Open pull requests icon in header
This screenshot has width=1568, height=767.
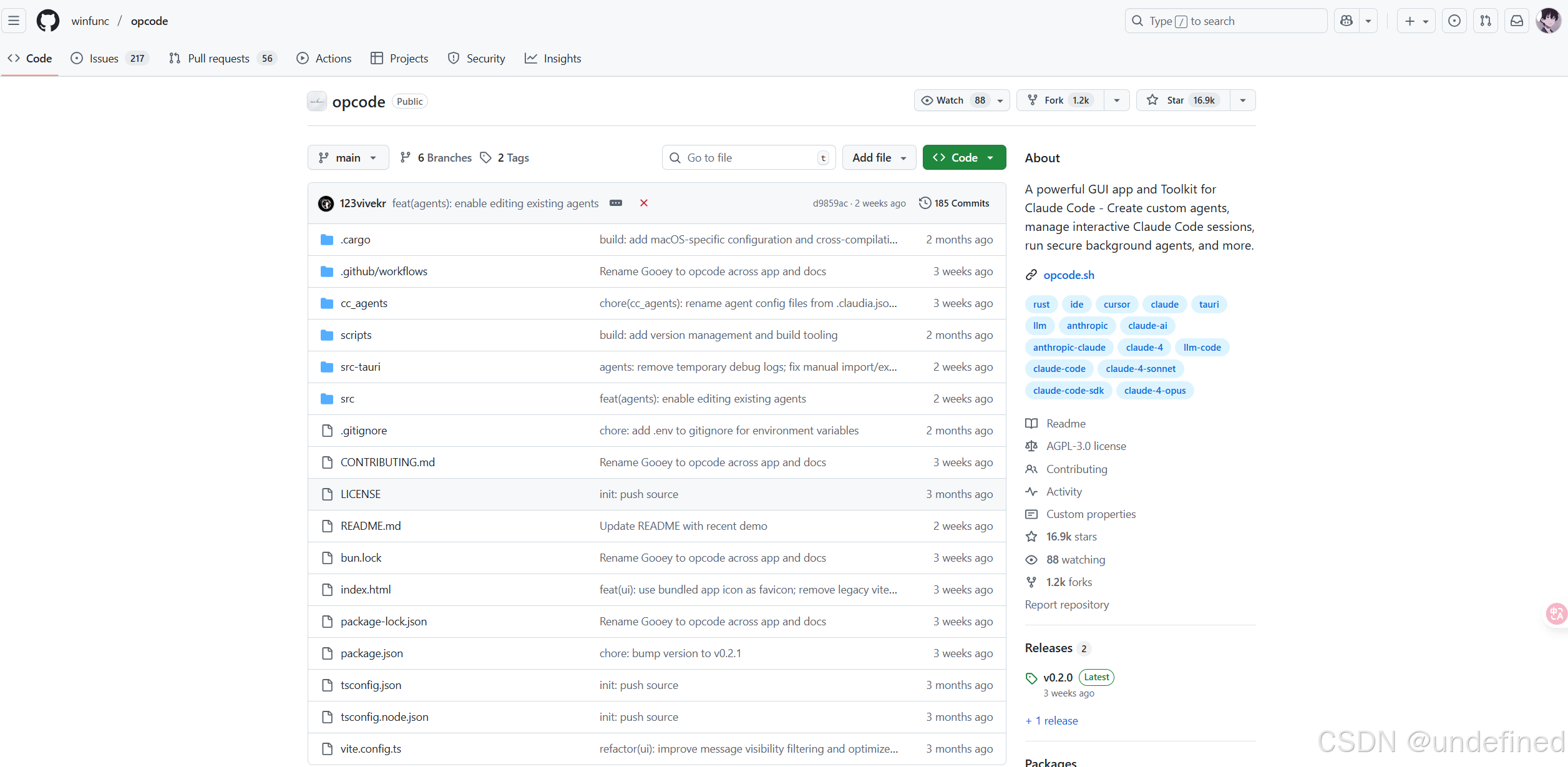(x=1485, y=21)
